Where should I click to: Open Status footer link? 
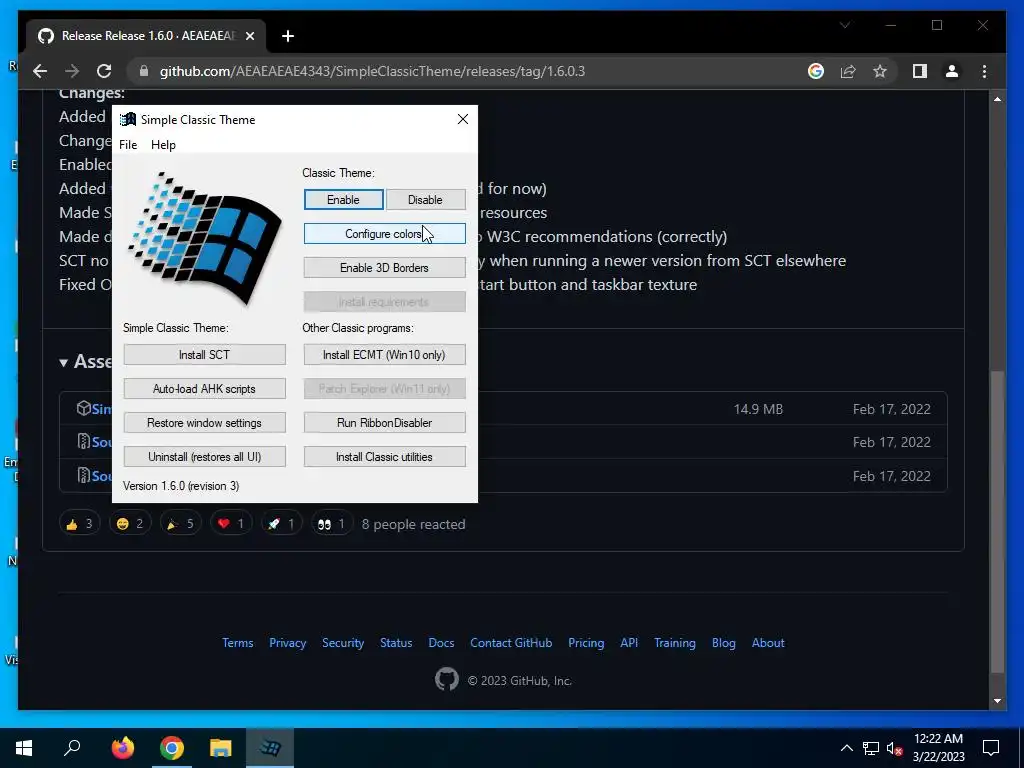point(396,643)
